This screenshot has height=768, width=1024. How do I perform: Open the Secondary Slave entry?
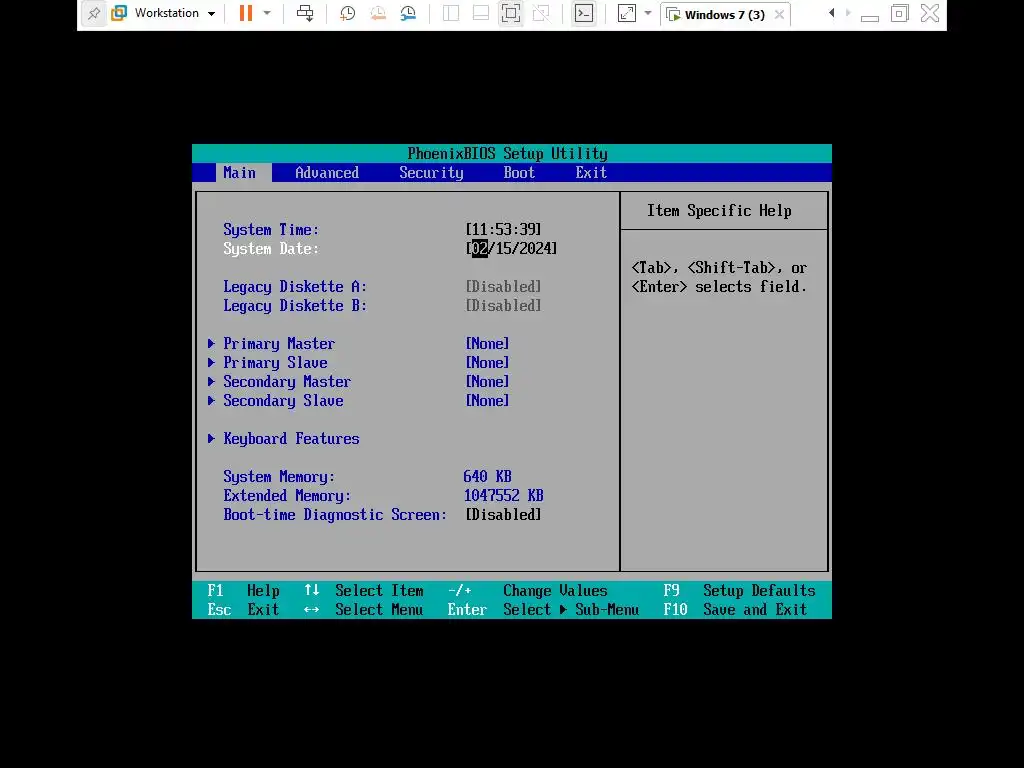click(x=283, y=400)
